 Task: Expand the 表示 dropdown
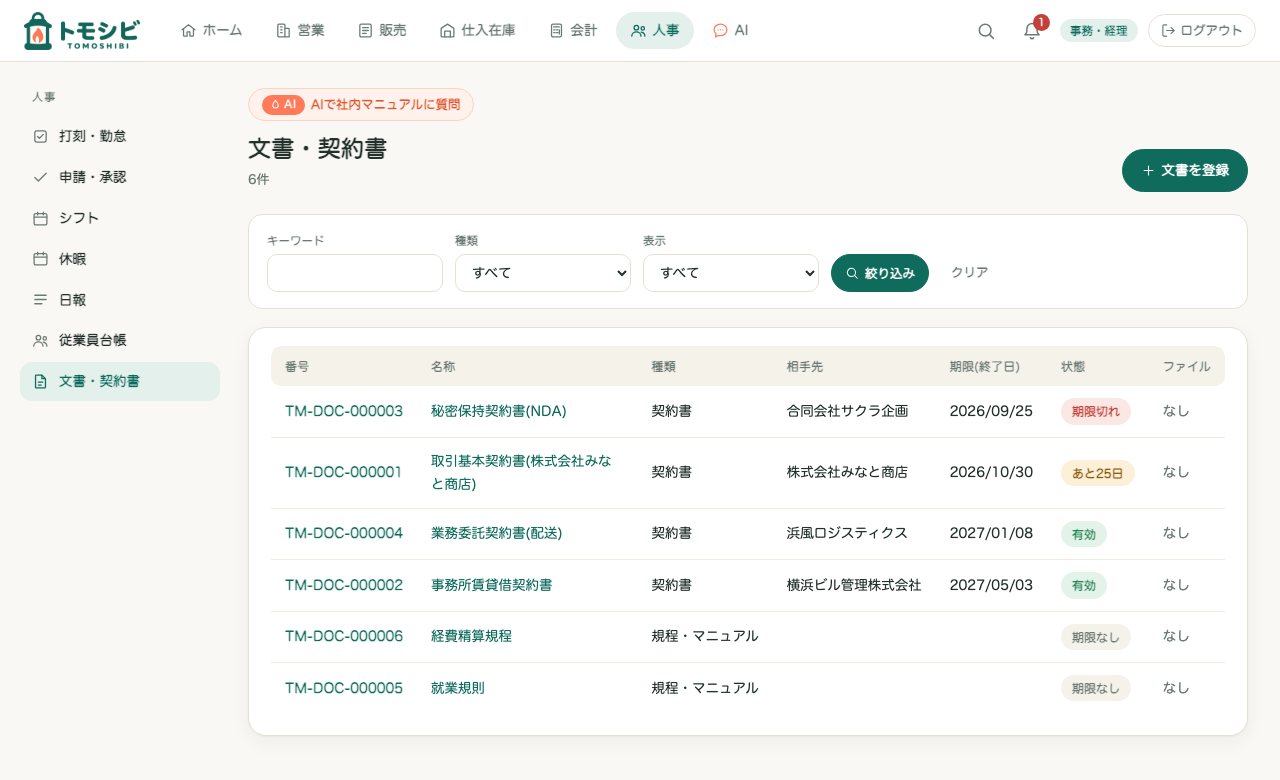coord(731,273)
